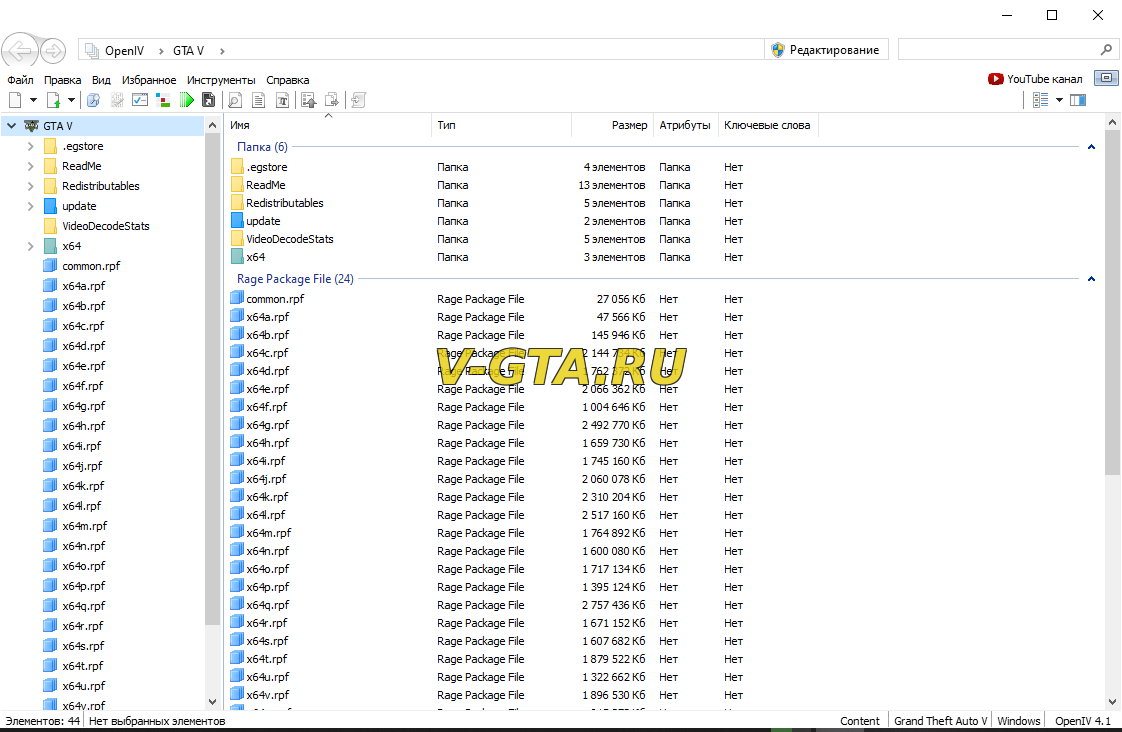The image size is (1122, 732).
Task: Click the search input field
Action: pyautogui.click(x=998, y=49)
